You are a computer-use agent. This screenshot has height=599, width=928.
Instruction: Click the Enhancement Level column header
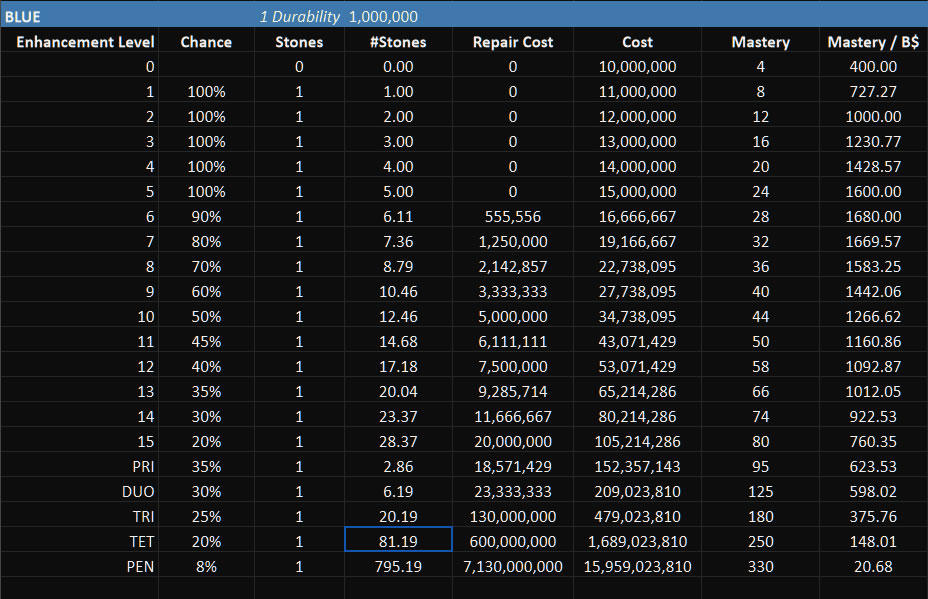click(x=85, y=42)
